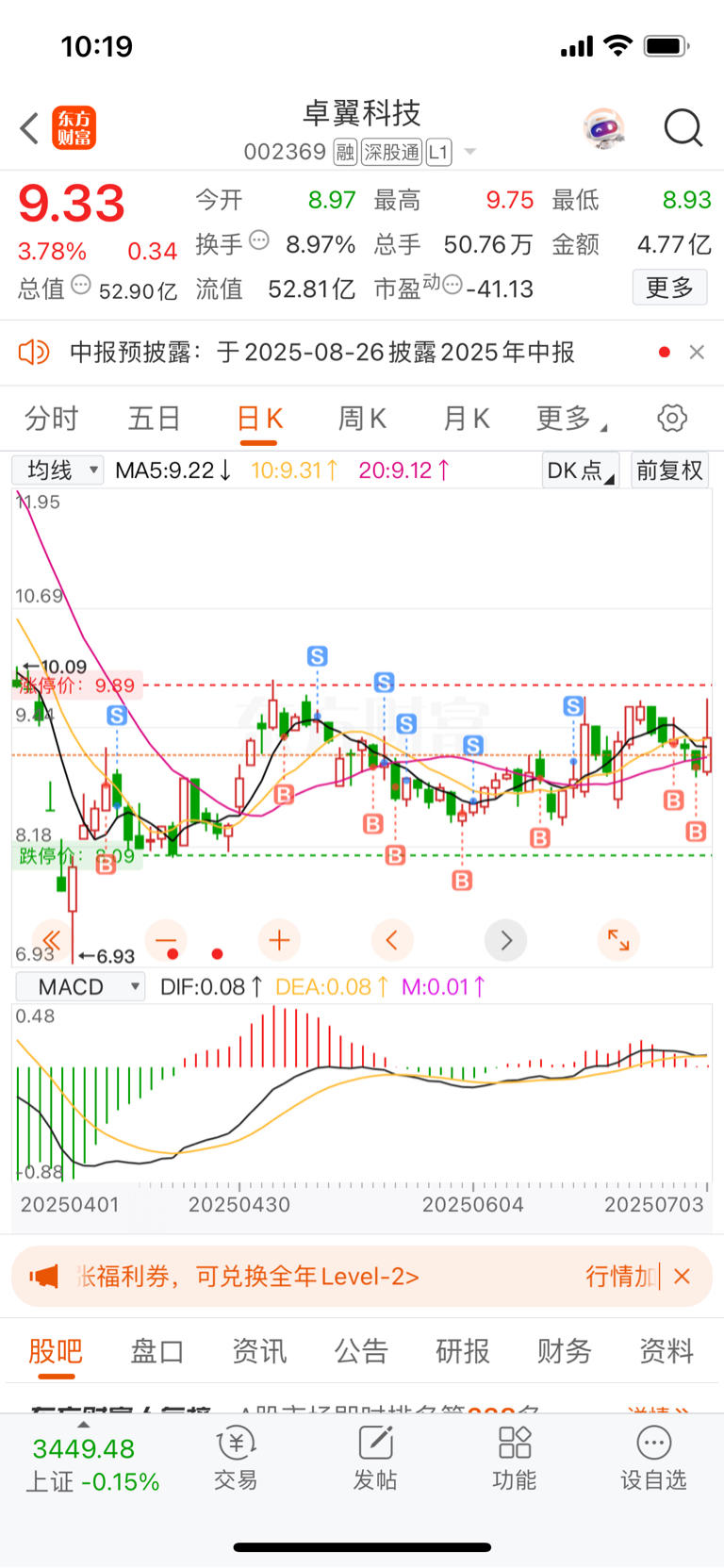Switch to the 财务 tab
Viewport: 724px width, 1568px height.
pos(565,1351)
